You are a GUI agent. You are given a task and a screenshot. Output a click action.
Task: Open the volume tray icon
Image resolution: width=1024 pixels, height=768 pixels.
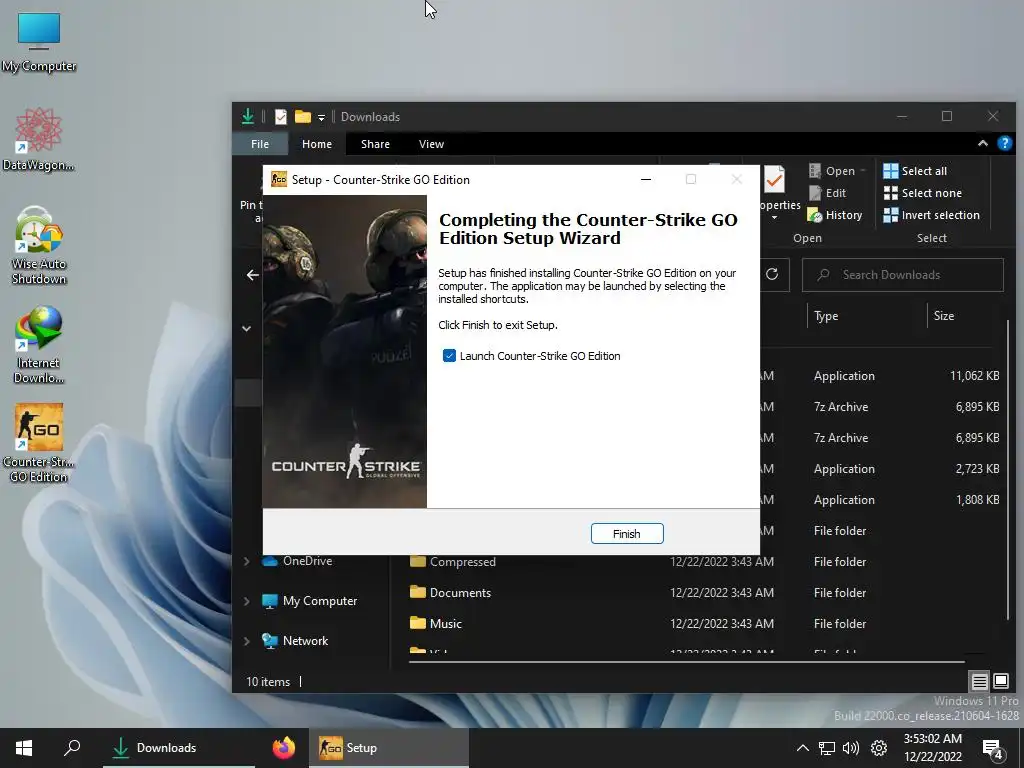(851, 748)
